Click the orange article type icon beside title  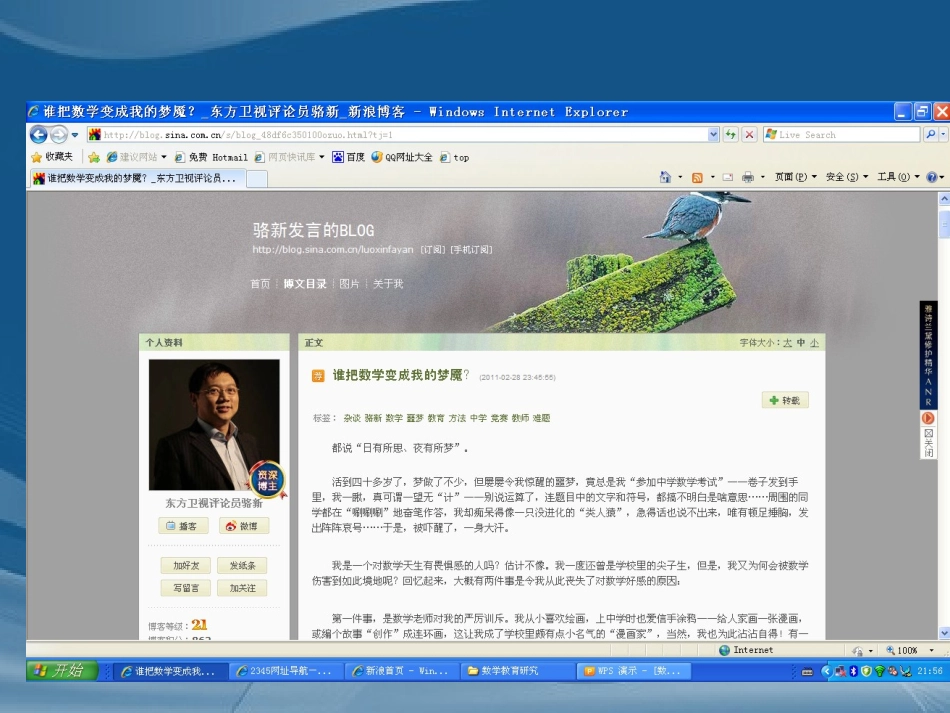(x=318, y=376)
